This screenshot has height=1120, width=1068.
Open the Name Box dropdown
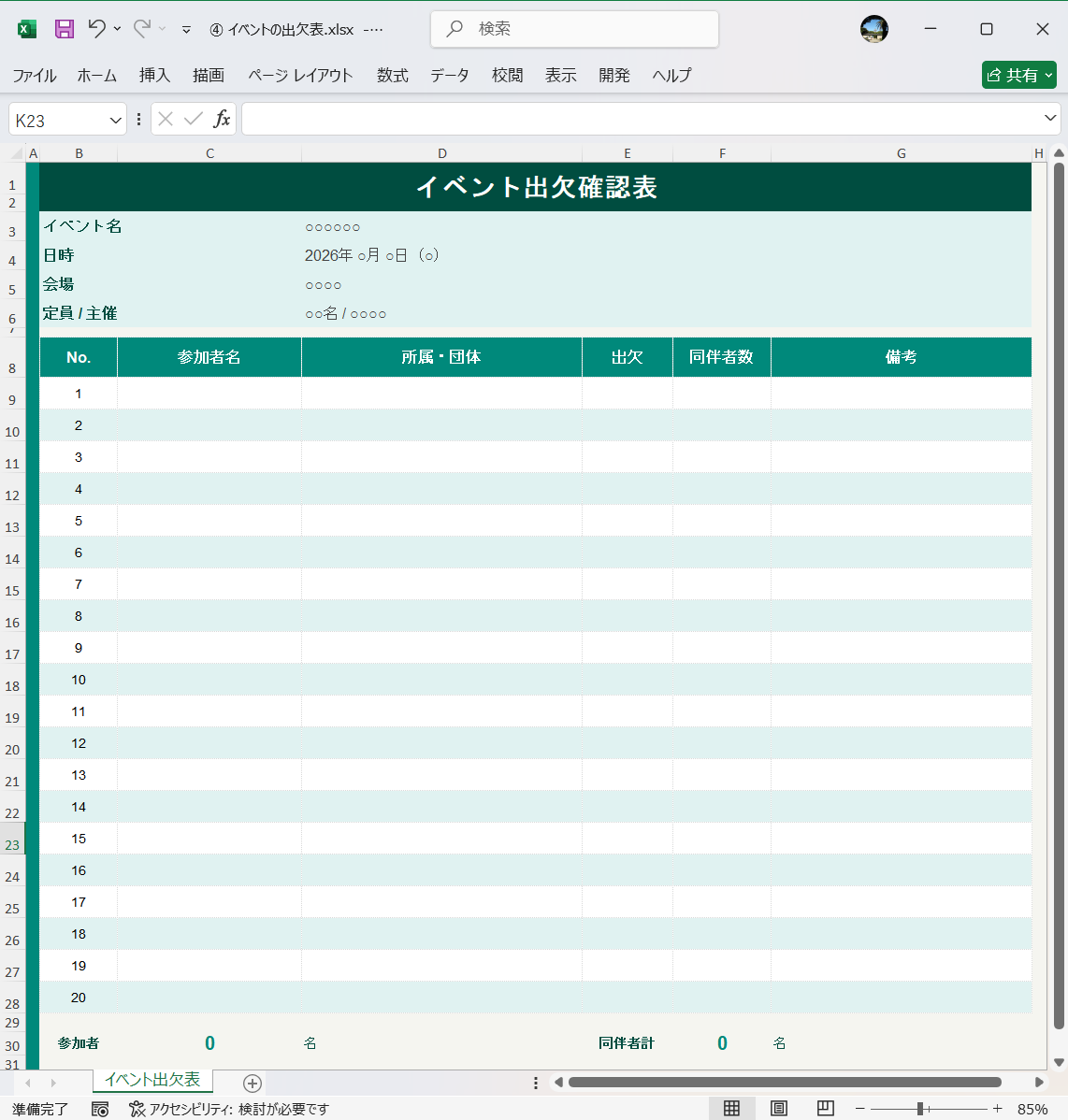[117, 119]
